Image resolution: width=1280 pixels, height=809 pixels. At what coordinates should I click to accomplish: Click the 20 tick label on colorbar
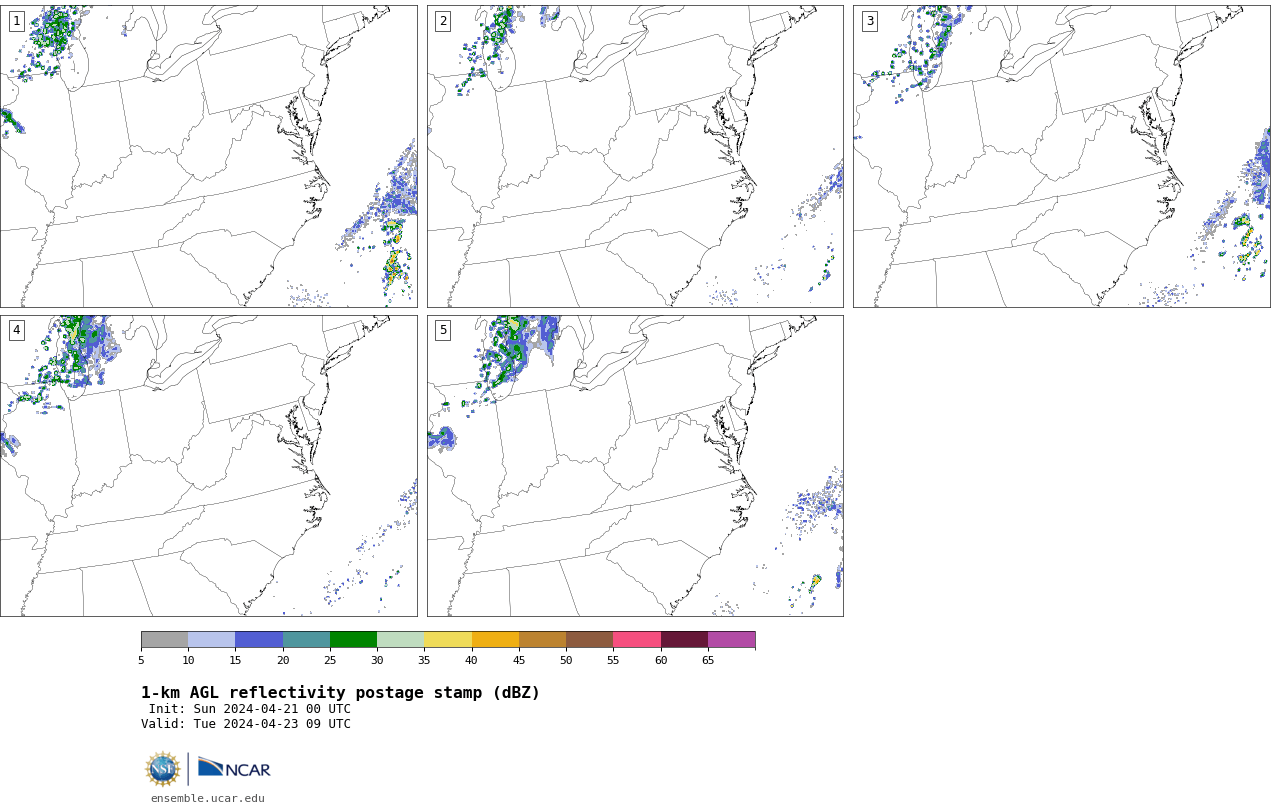283,660
